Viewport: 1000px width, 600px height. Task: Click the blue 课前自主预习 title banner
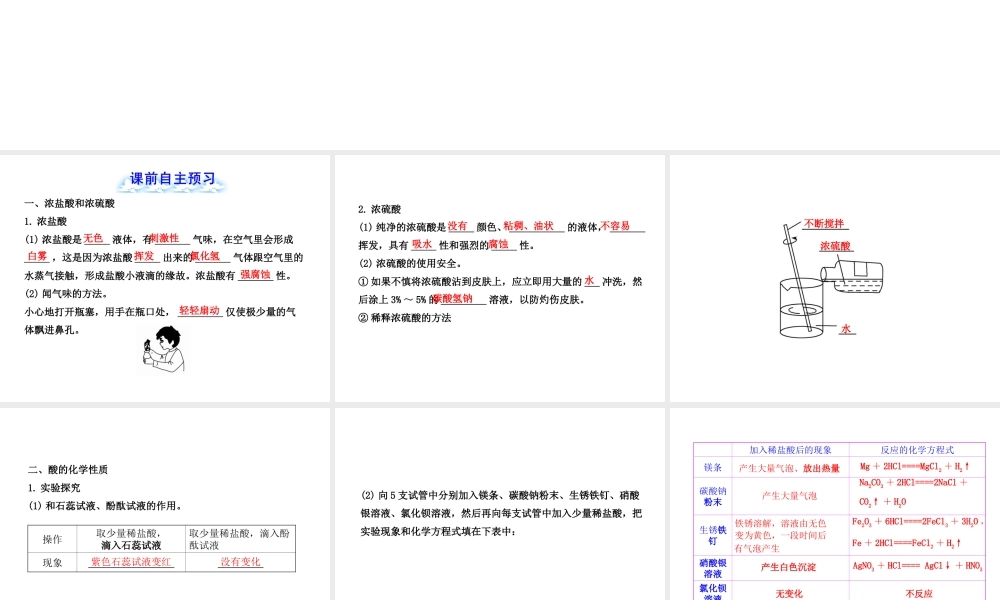click(172, 180)
